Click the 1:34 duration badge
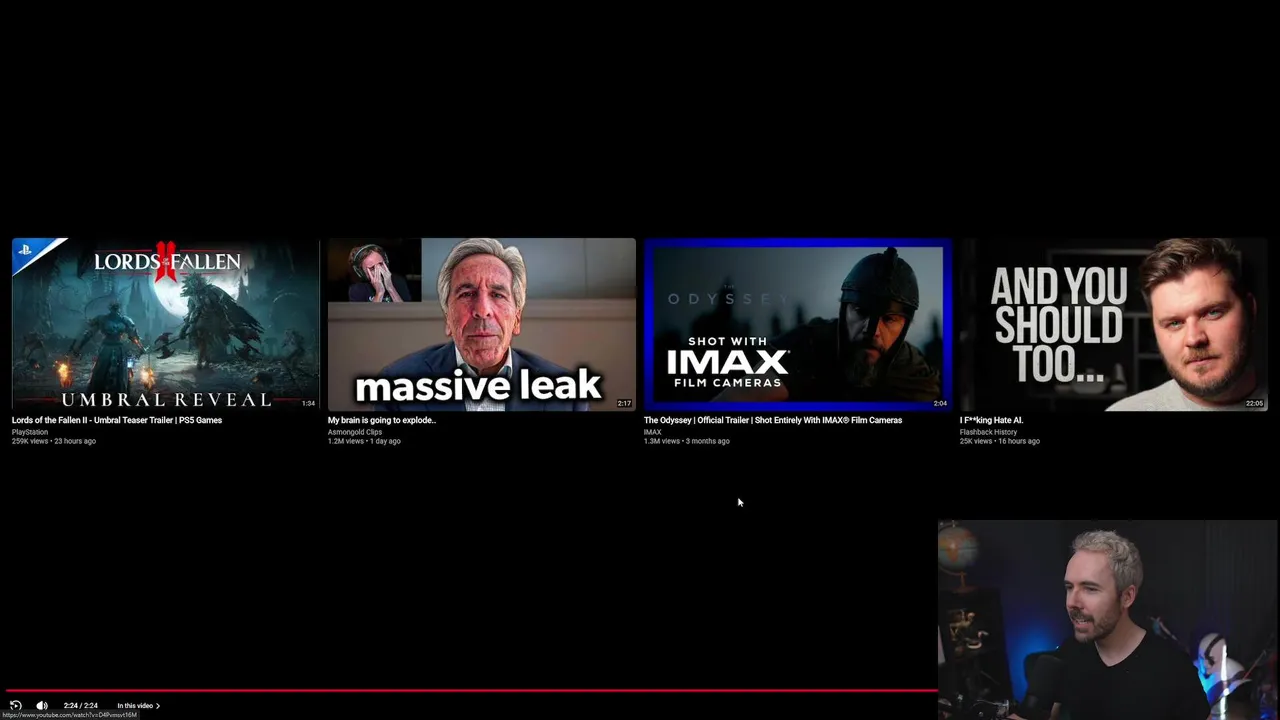The height and width of the screenshot is (720, 1280). 308,404
